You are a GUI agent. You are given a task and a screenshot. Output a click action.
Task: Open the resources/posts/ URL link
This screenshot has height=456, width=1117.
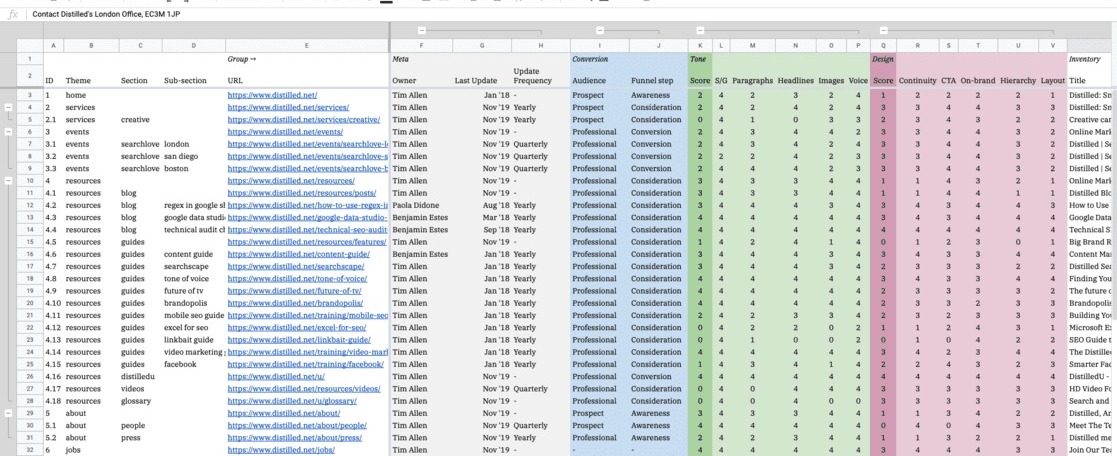tap(301, 193)
